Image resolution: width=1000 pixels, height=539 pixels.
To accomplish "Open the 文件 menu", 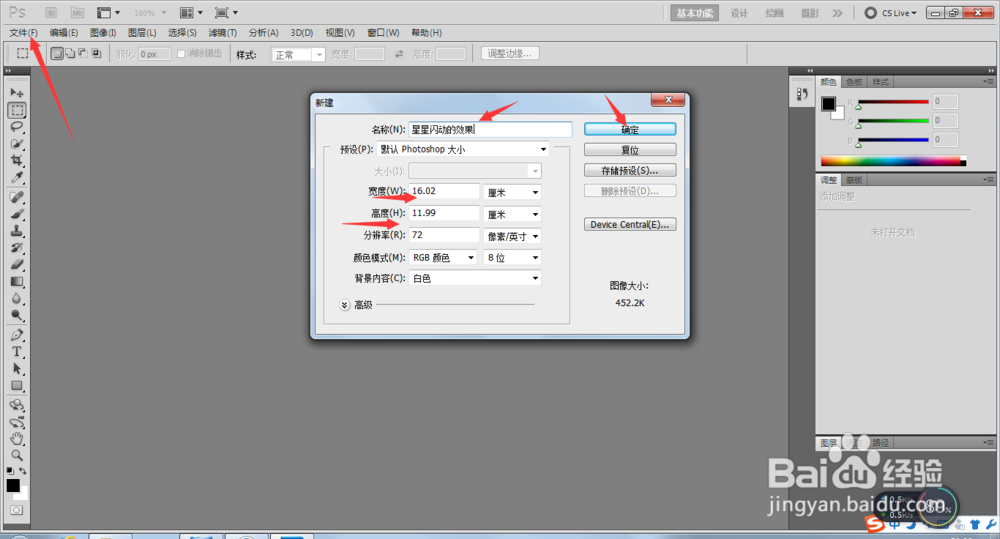I will click(24, 33).
